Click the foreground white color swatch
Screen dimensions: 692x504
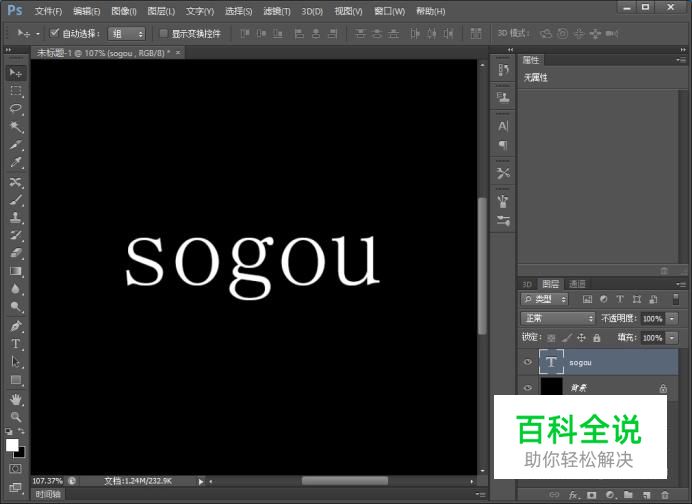12,444
